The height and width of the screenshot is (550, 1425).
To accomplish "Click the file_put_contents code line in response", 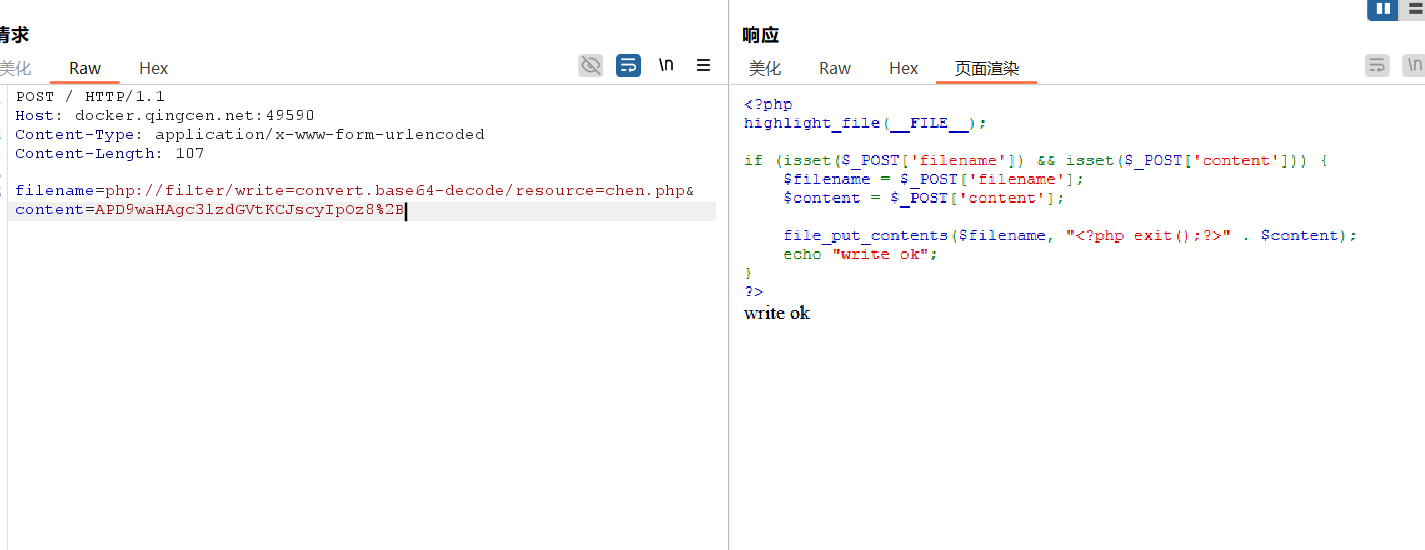I will (x=1070, y=236).
